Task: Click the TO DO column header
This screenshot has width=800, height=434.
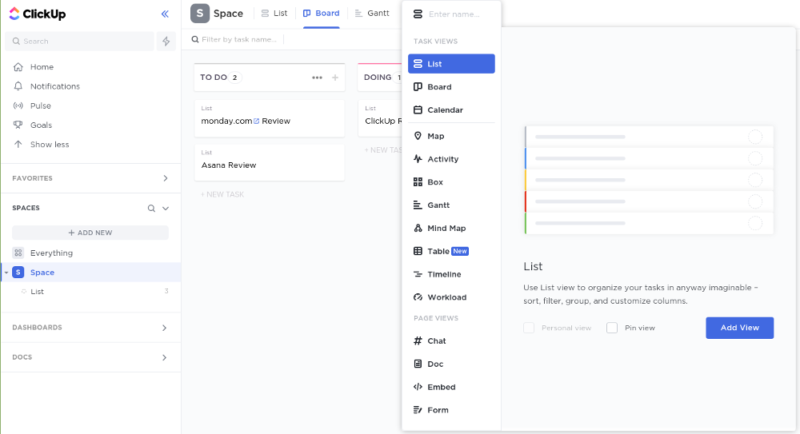Action: [x=269, y=78]
